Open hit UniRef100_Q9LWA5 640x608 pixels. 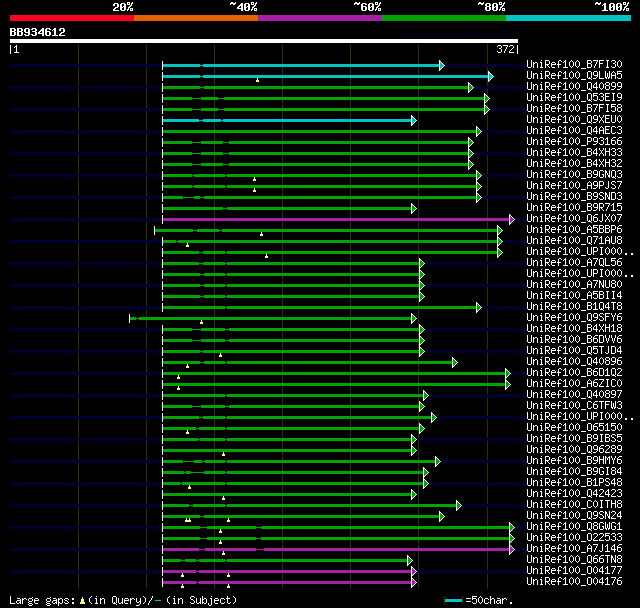pos(574,75)
